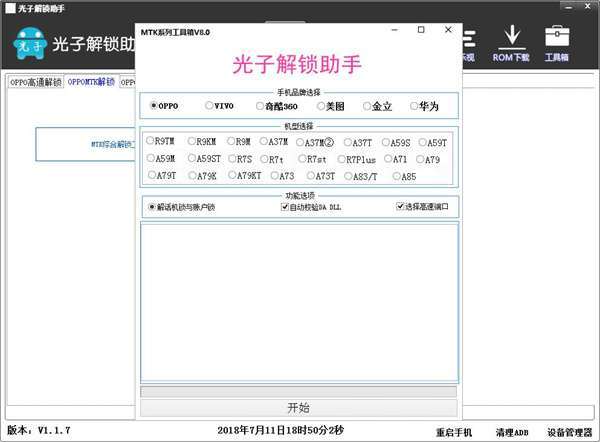This screenshot has height=442, width=600.
Task: Select the OPPO brand radio button
Action: click(x=154, y=105)
